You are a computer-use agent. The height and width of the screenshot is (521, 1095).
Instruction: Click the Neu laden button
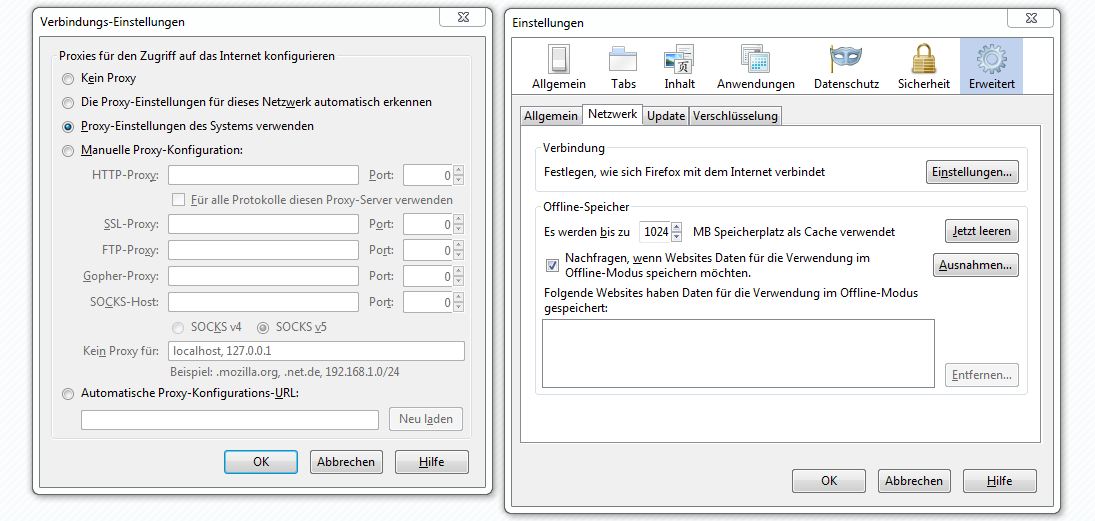426,419
